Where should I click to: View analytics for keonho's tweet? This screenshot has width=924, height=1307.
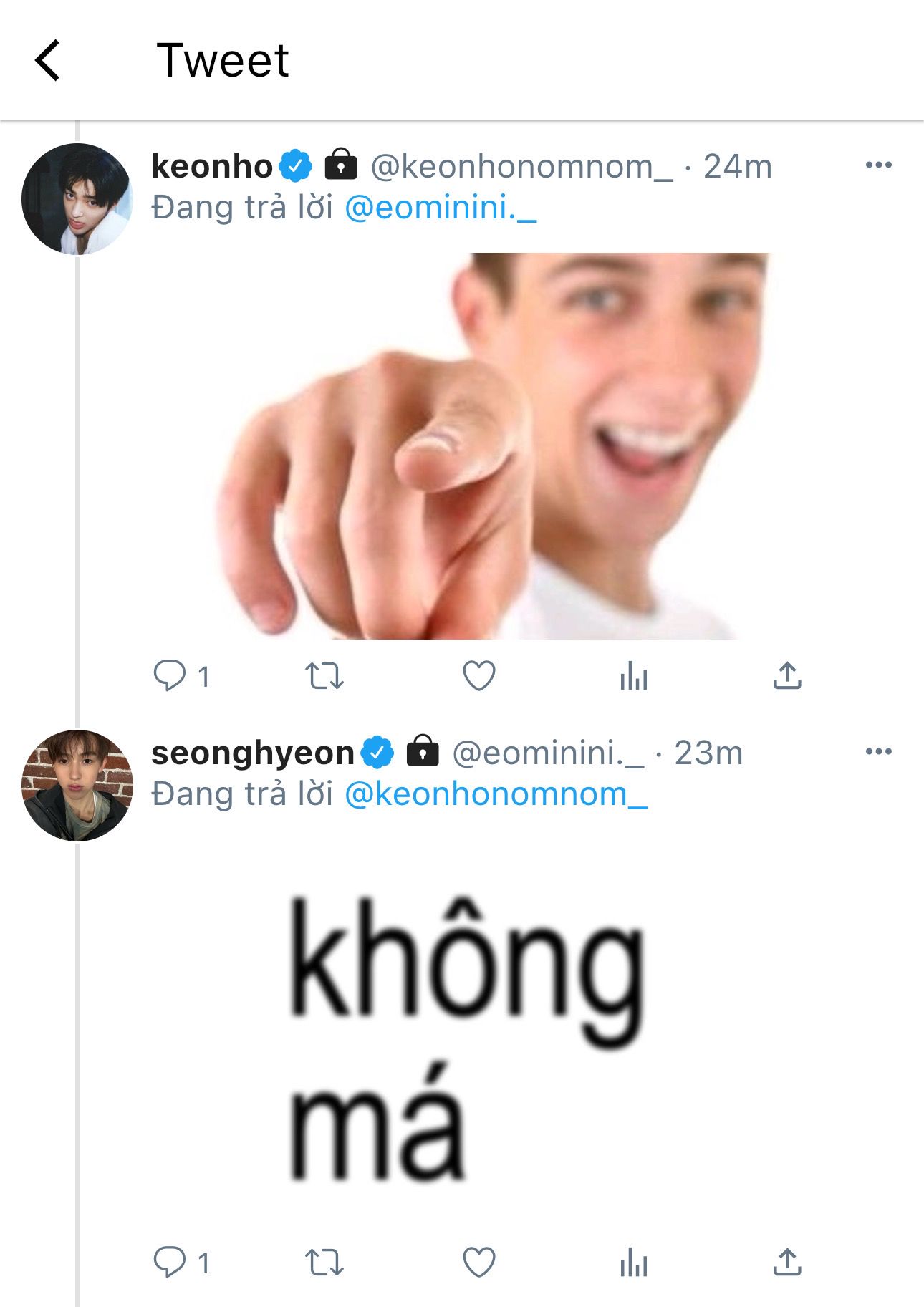pyautogui.click(x=634, y=675)
